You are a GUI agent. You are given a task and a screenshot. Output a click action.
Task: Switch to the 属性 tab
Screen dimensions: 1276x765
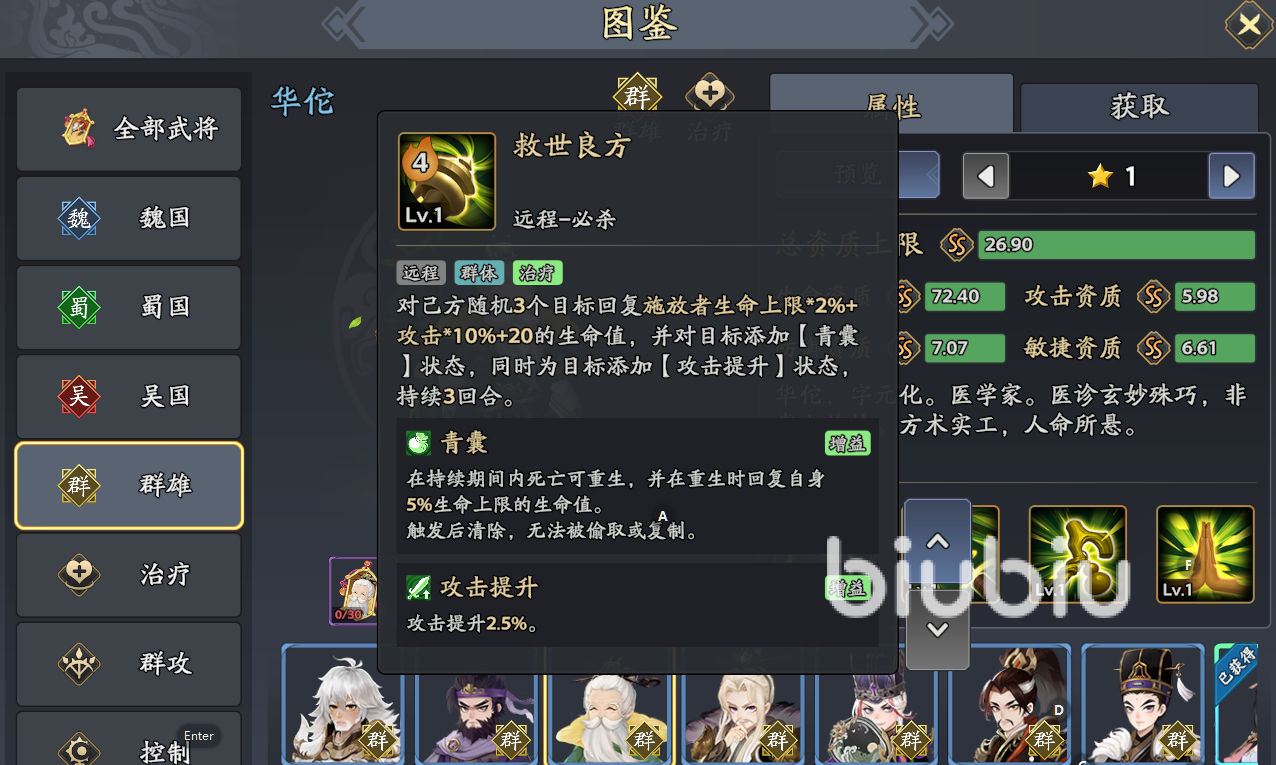891,104
